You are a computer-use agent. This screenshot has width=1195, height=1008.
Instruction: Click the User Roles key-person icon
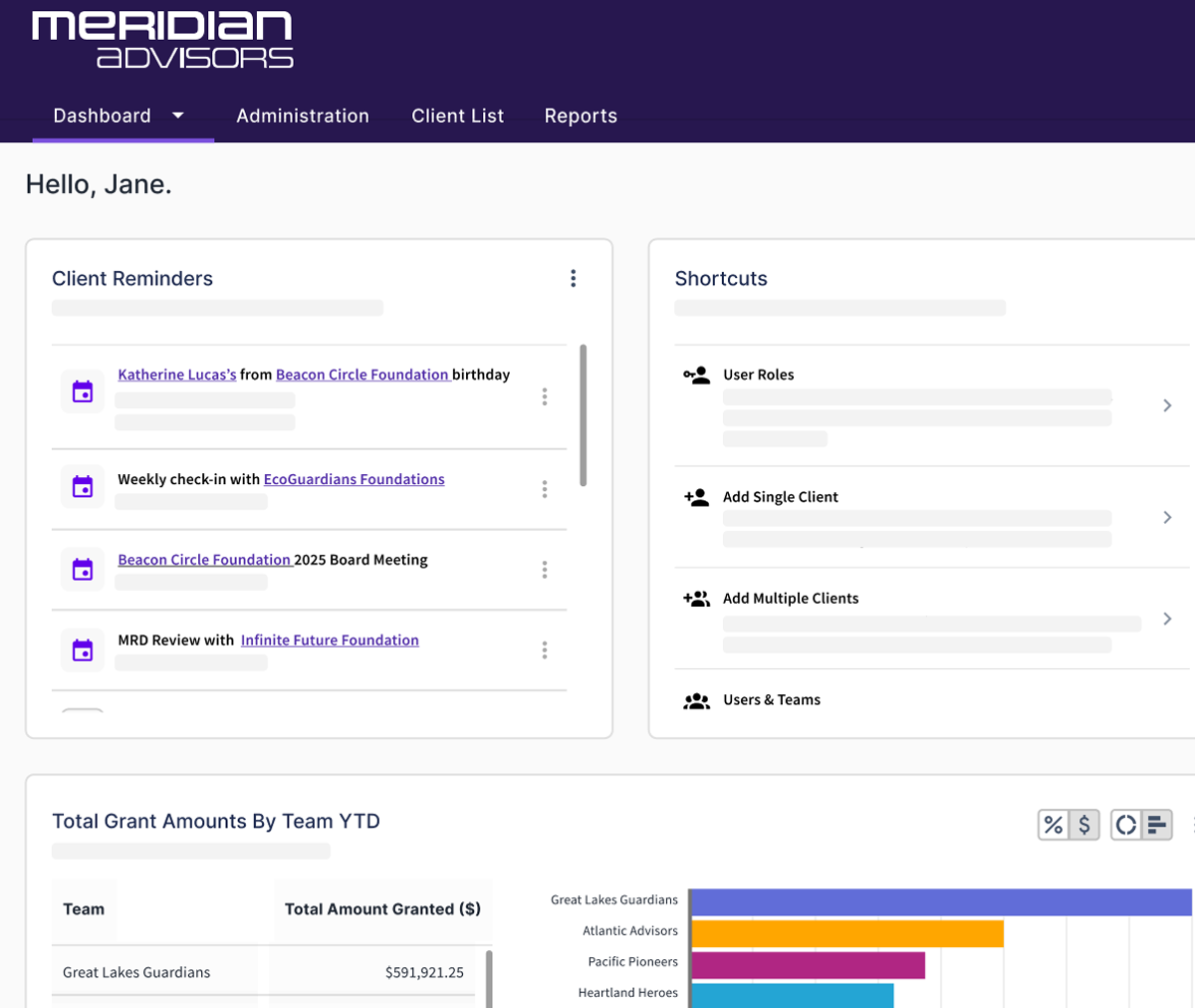(696, 376)
